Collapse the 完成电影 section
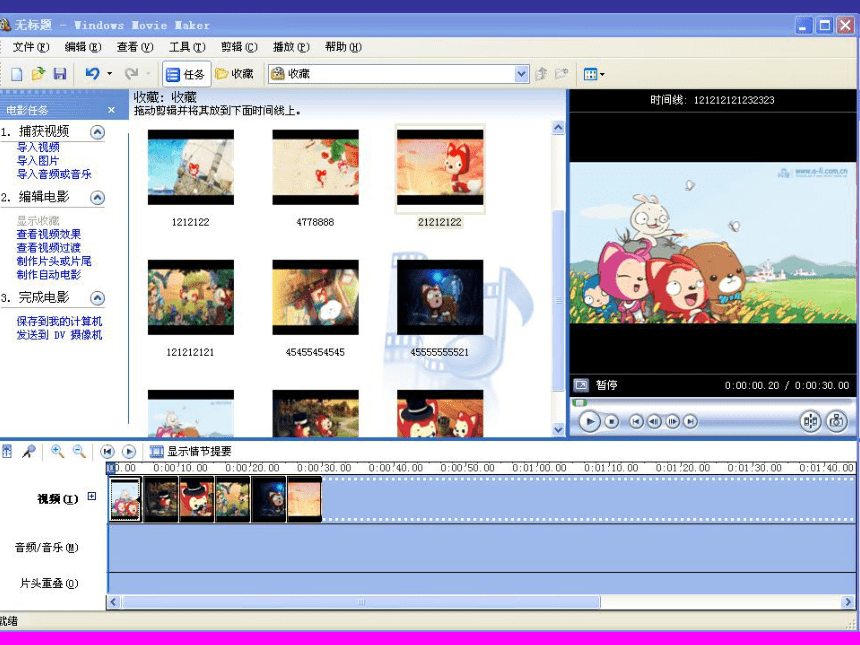The image size is (860, 645). point(97,298)
